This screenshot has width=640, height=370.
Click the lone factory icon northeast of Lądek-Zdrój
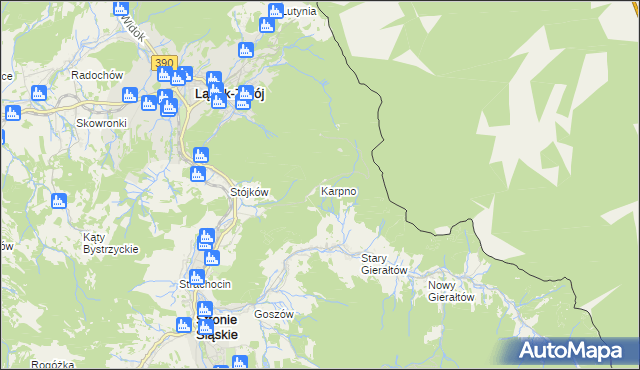click(246, 50)
